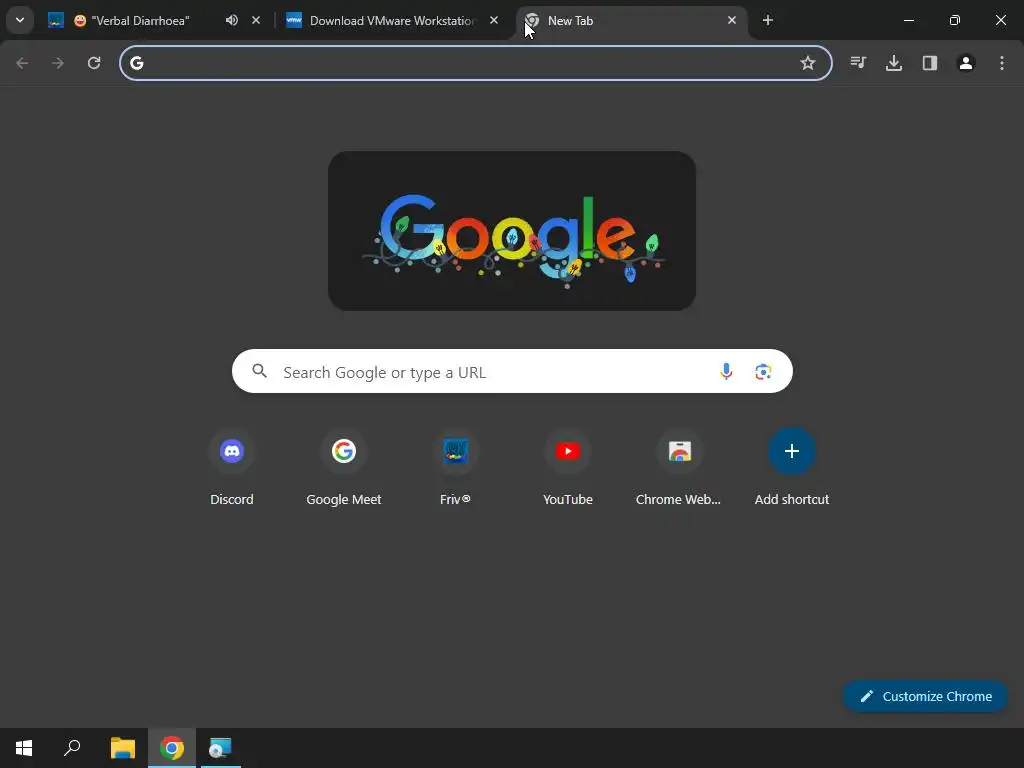Screen dimensions: 1024x768
Task: Select the New Tab tab
Action: pyautogui.click(x=630, y=21)
